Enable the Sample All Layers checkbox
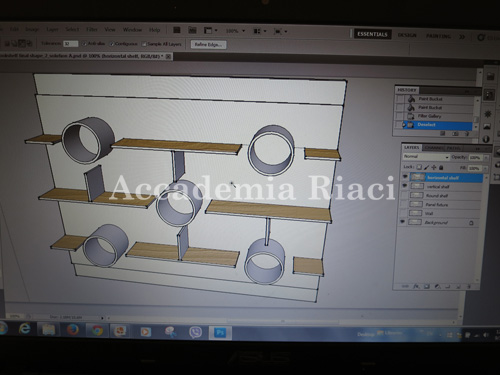The image size is (500, 375). point(144,44)
